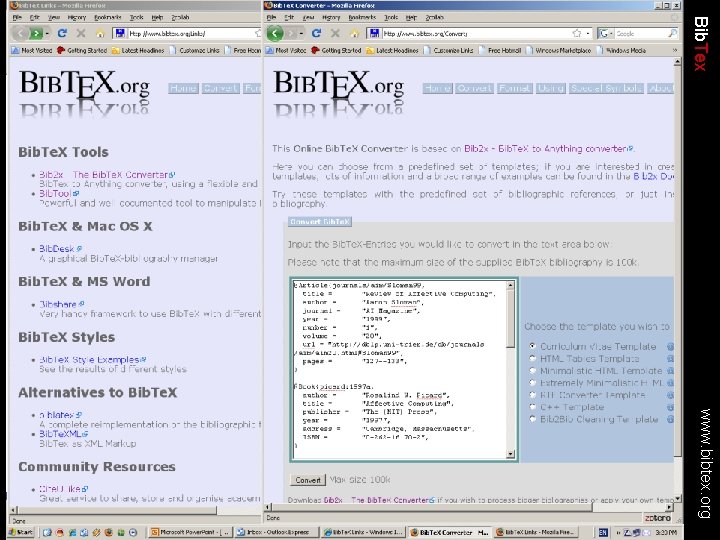
Task: Click URL field in BibTeX Links window
Action: pos(191,34)
